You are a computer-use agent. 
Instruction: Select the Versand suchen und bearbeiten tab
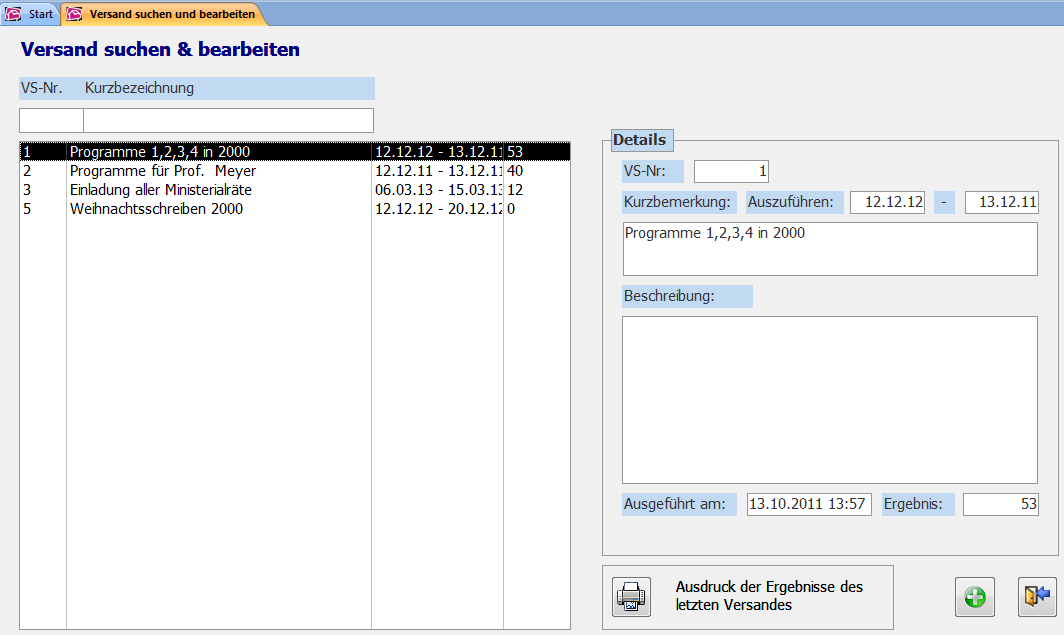click(x=163, y=14)
